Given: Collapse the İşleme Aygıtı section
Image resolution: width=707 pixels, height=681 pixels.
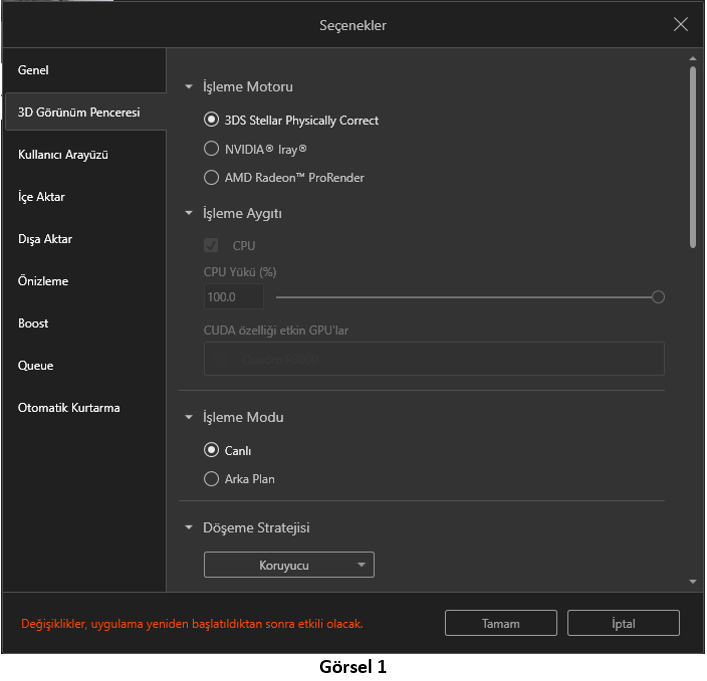Looking at the screenshot, I should coord(189,213).
